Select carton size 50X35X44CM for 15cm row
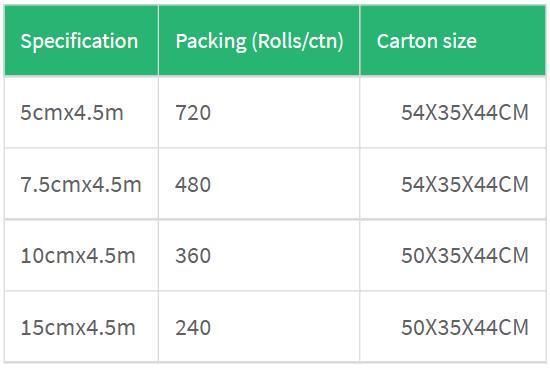Screen dimensions: 550x369 click(465, 327)
